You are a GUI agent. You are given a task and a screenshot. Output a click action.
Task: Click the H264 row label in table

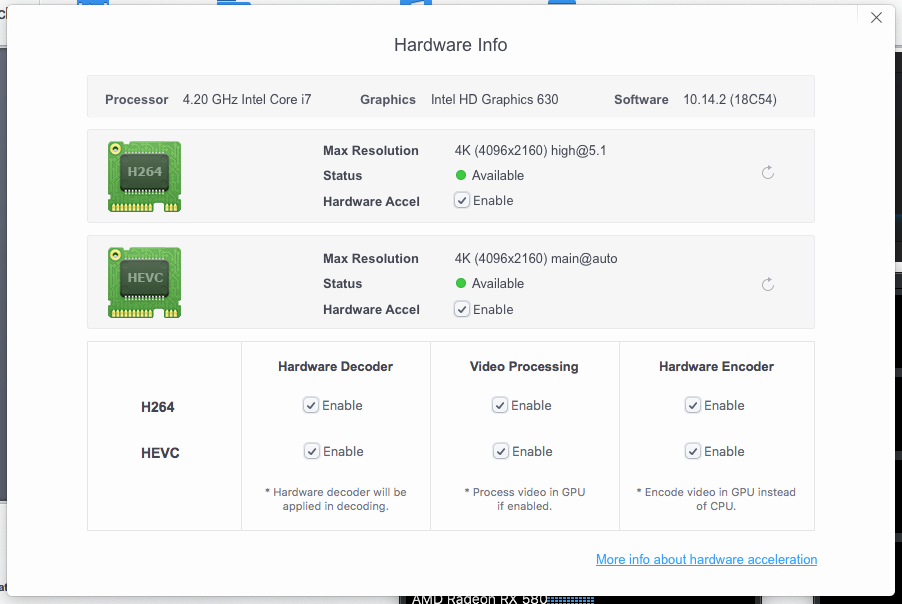coord(158,407)
